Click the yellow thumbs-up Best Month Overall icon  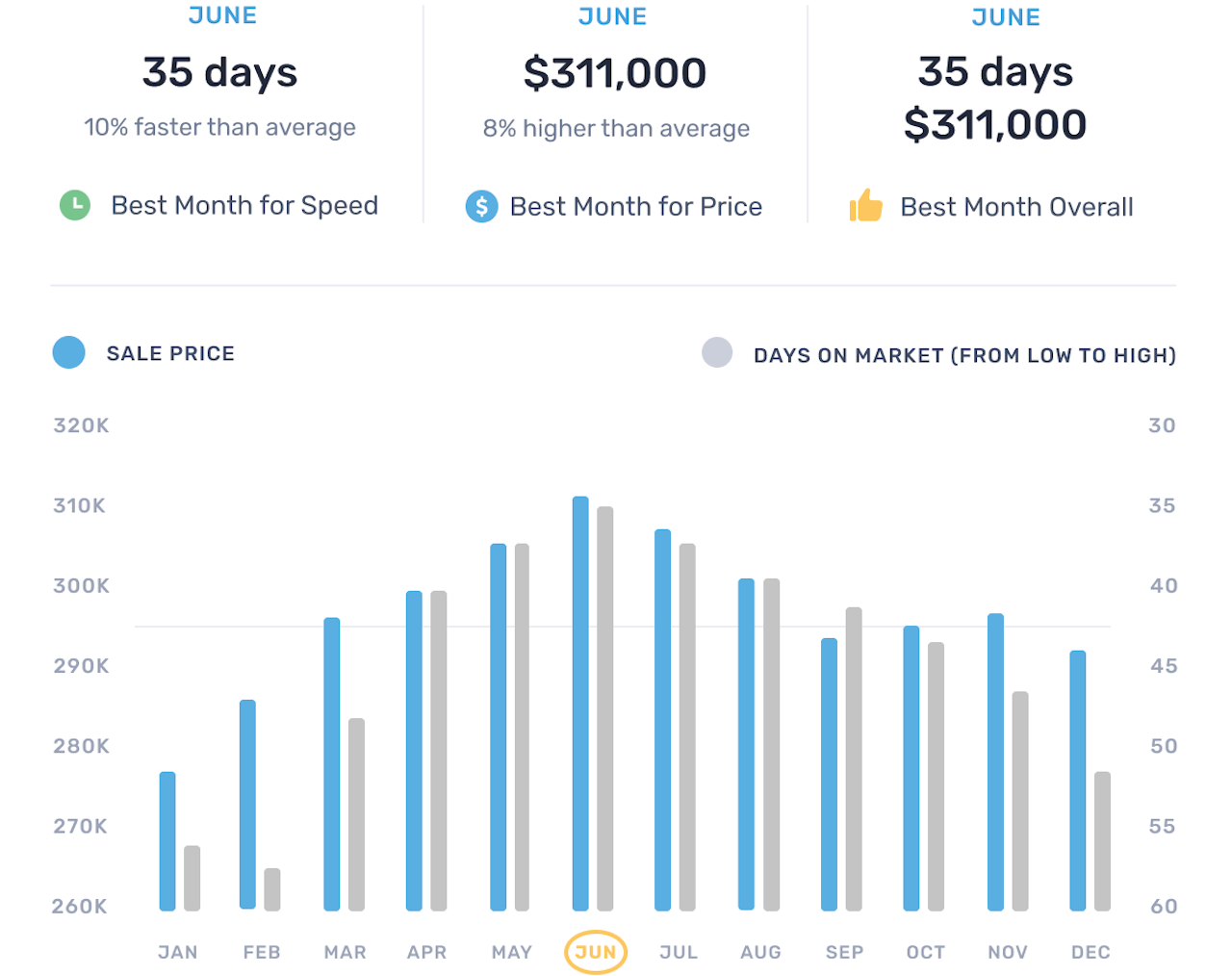pos(866,205)
